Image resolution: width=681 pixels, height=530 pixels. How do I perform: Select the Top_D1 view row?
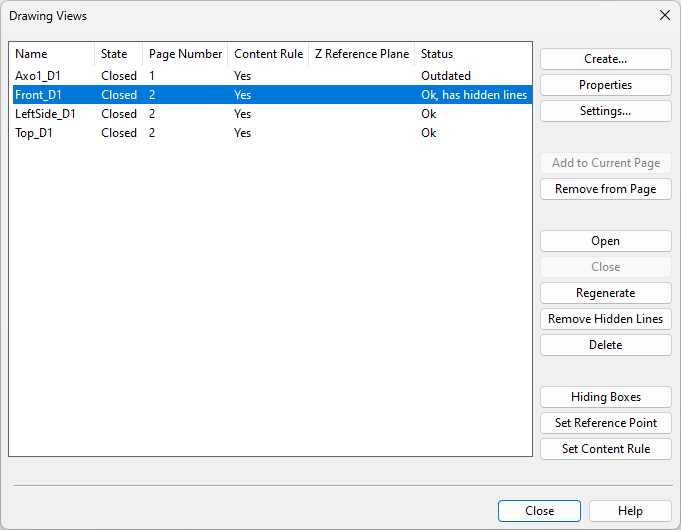[34, 133]
